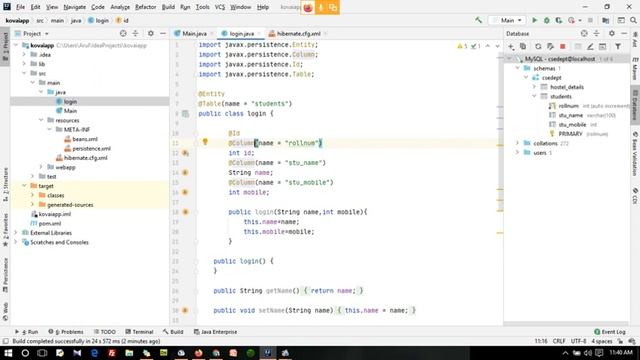Screen dimensions: 640x360
Task: Open Task View in Windows taskbar
Action: pyautogui.click(x=42, y=353)
